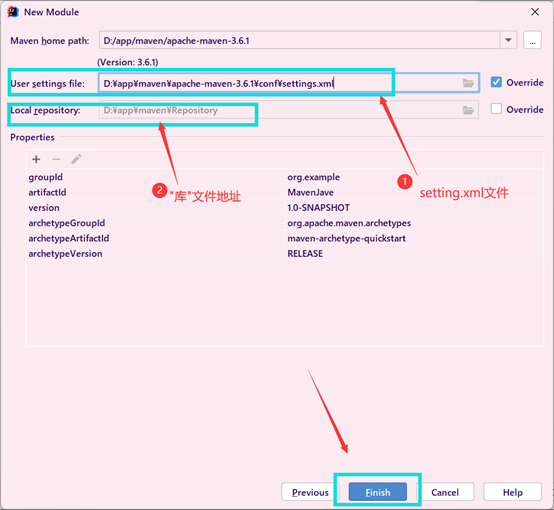
Task: Click the Cancel button
Action: pos(445,492)
